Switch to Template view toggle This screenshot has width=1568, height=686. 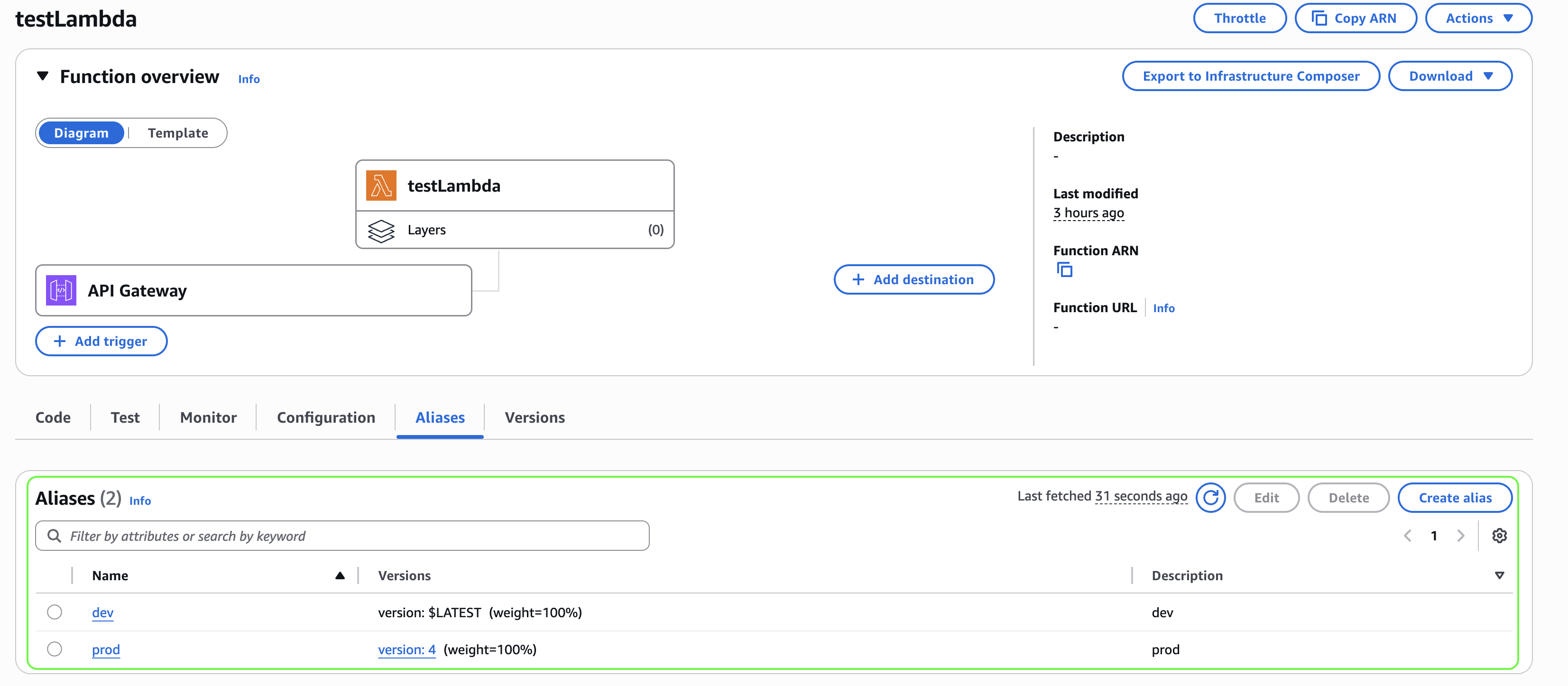point(178,133)
